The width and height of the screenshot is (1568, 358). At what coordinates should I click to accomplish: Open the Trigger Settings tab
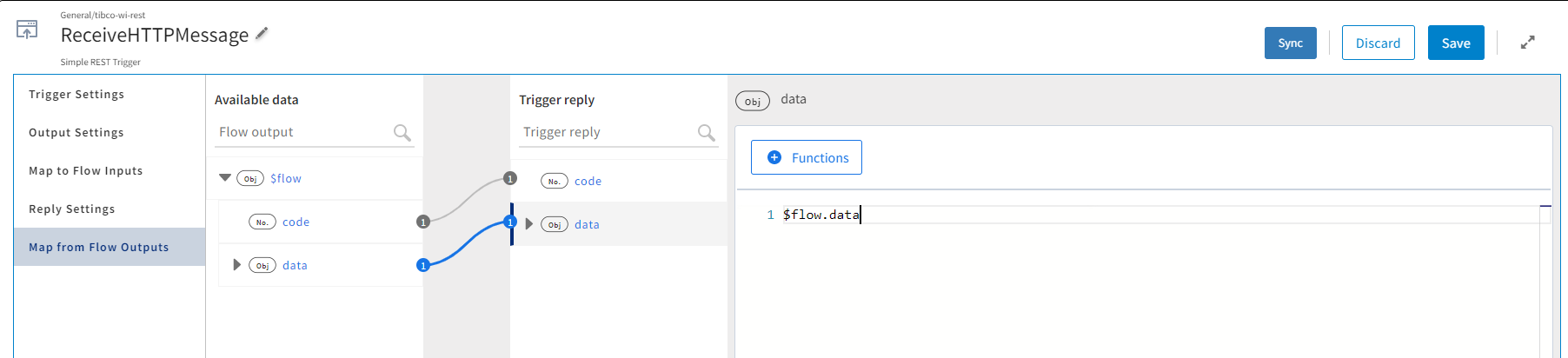(x=76, y=95)
